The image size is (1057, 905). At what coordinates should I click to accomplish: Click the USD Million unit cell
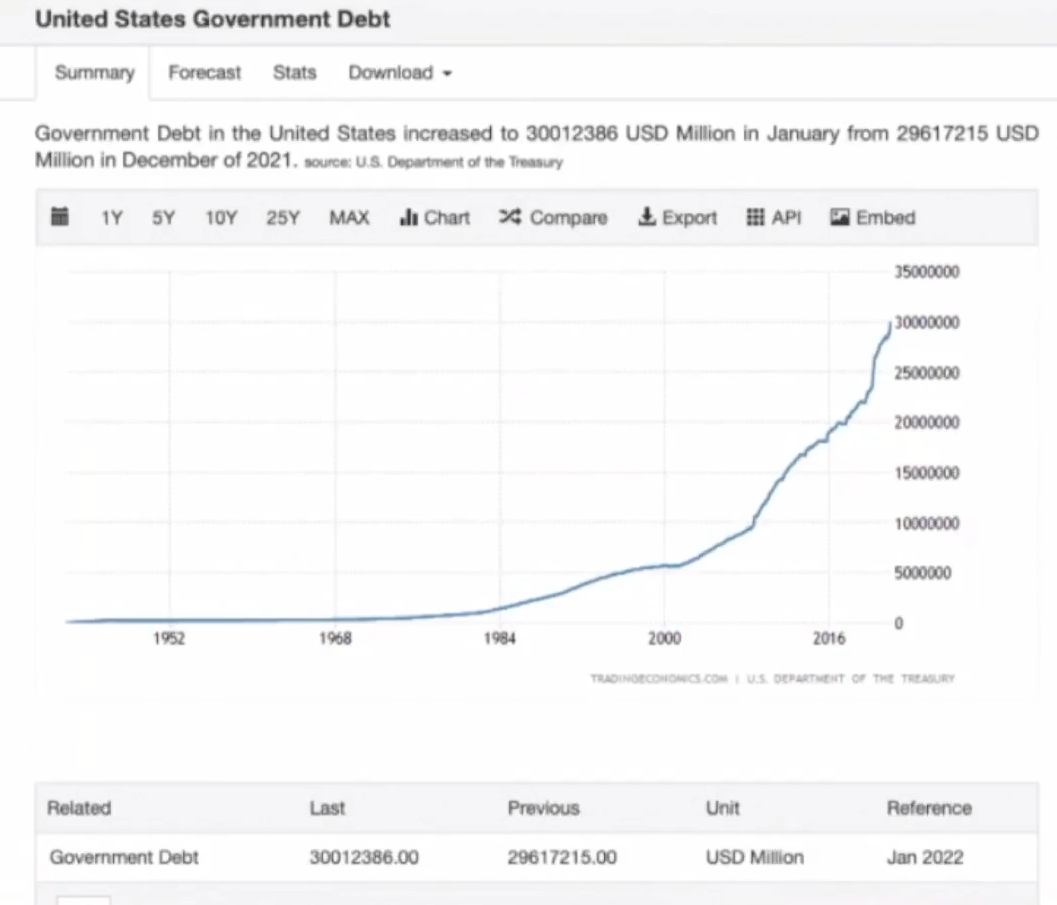[755, 857]
